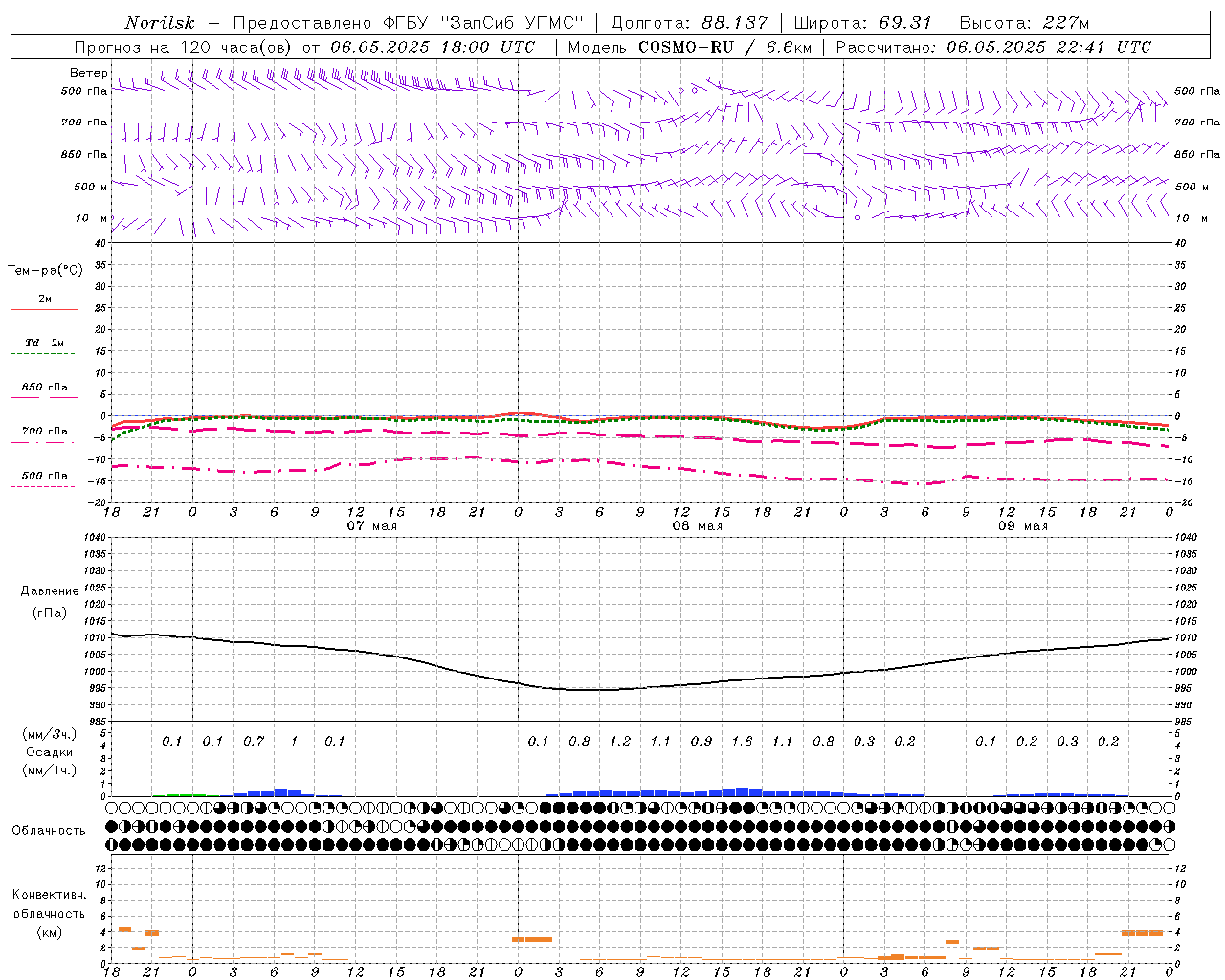Click the Ветер wind panel label
Image resolution: width=1225 pixels, height=980 pixels.
[x=88, y=73]
